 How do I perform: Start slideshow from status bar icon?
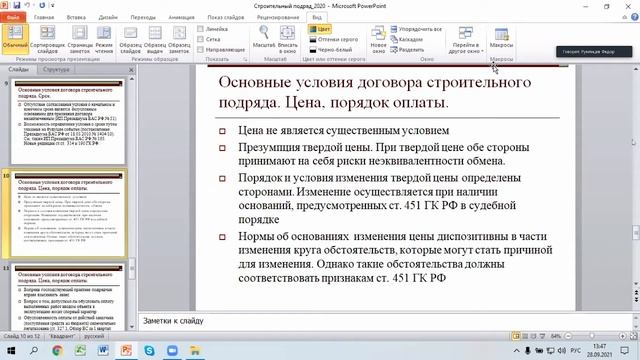(542, 336)
